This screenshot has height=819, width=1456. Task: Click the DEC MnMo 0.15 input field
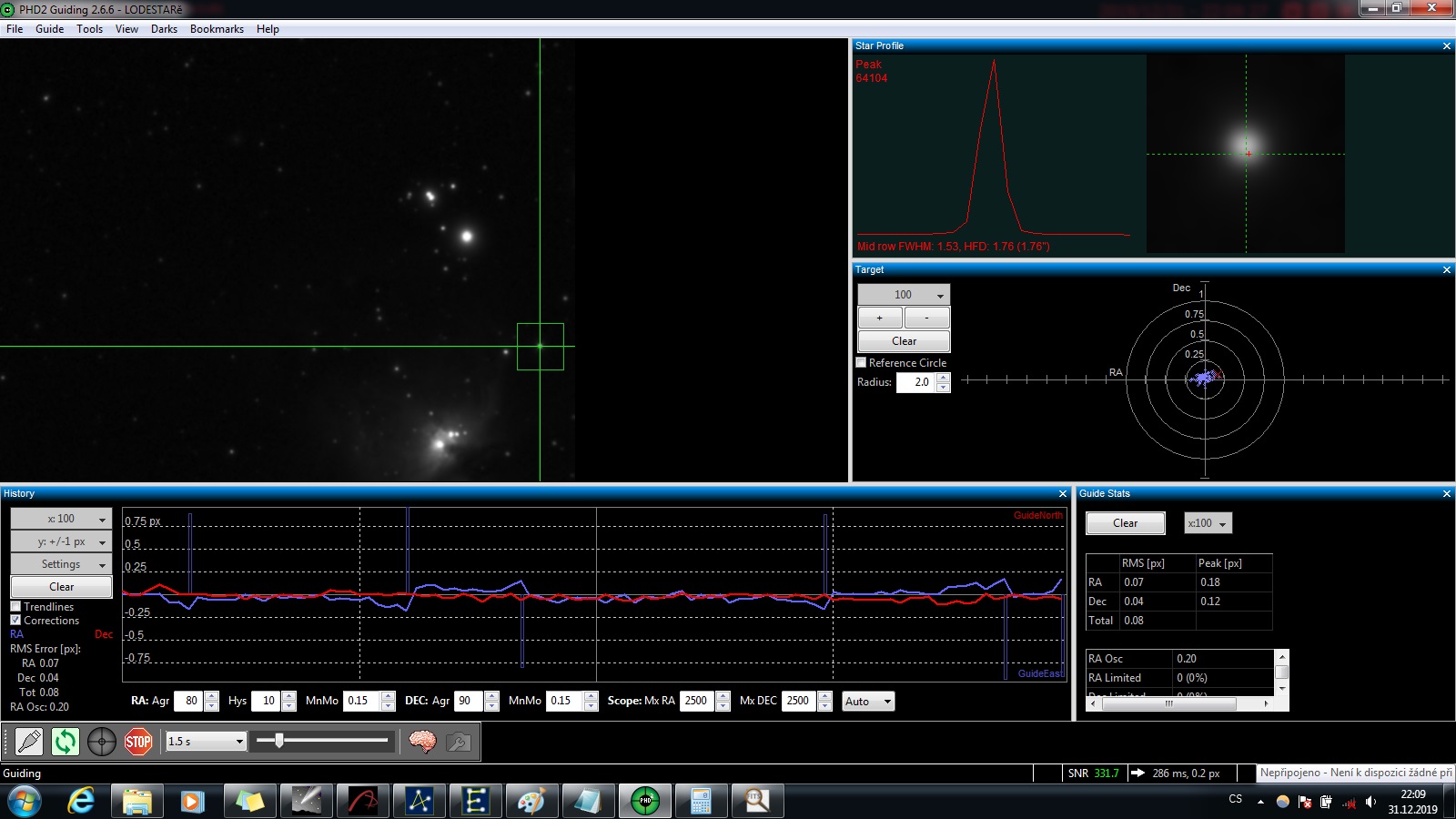point(564,701)
